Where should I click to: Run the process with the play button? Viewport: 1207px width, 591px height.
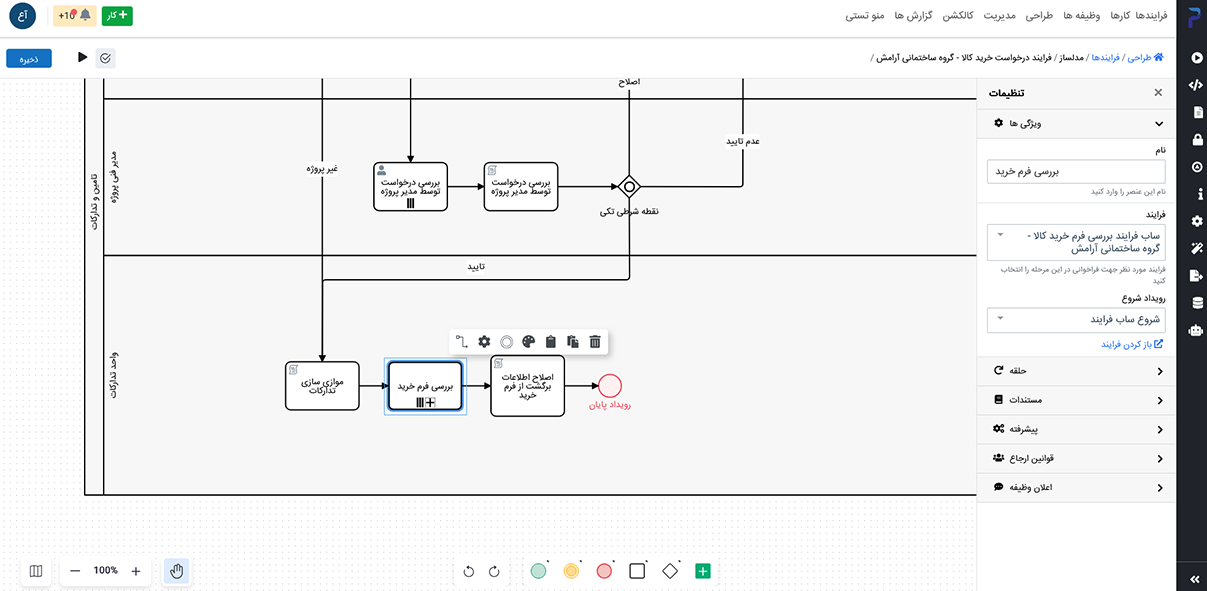click(83, 58)
